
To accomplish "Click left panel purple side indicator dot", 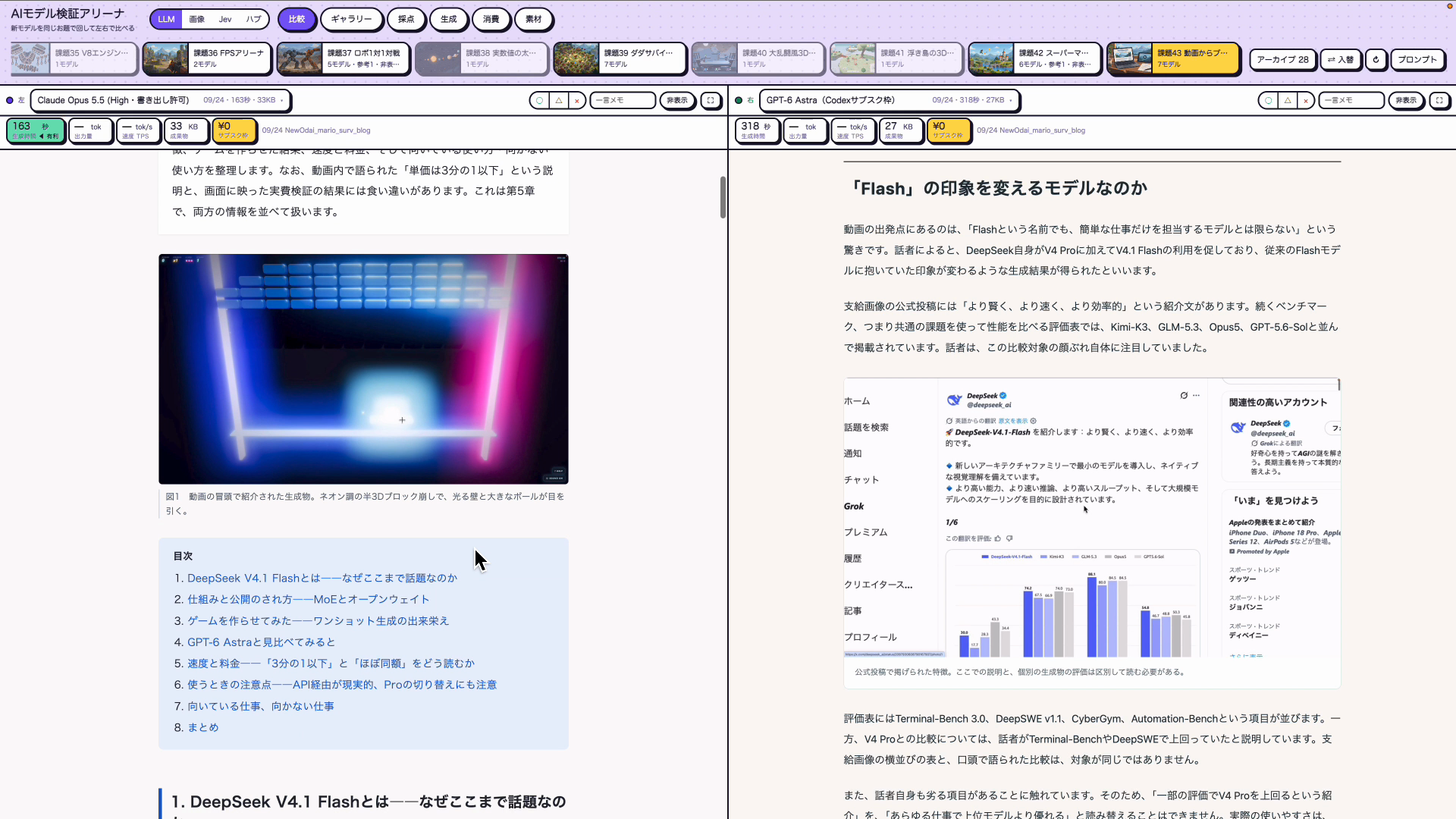I will click(10, 100).
